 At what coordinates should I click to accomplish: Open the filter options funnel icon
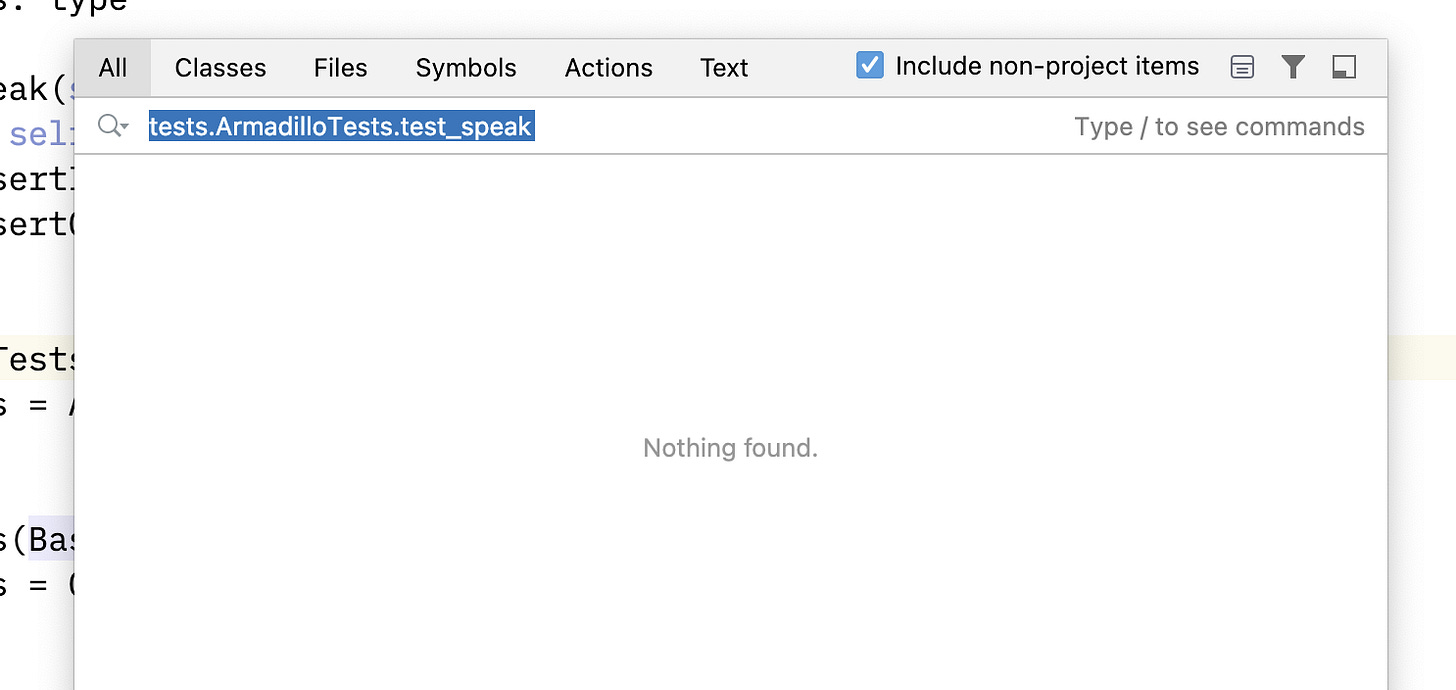[x=1293, y=67]
